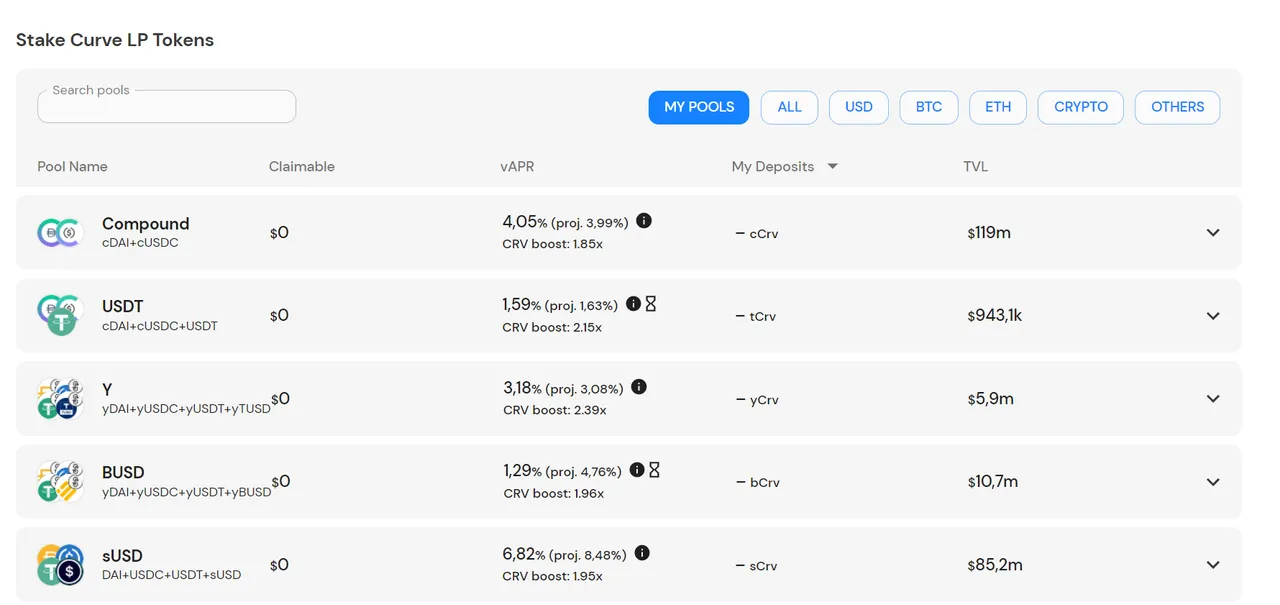Open info icon next to BUSD vAPR
The width and height of the screenshot is (1280, 605).
point(637,469)
